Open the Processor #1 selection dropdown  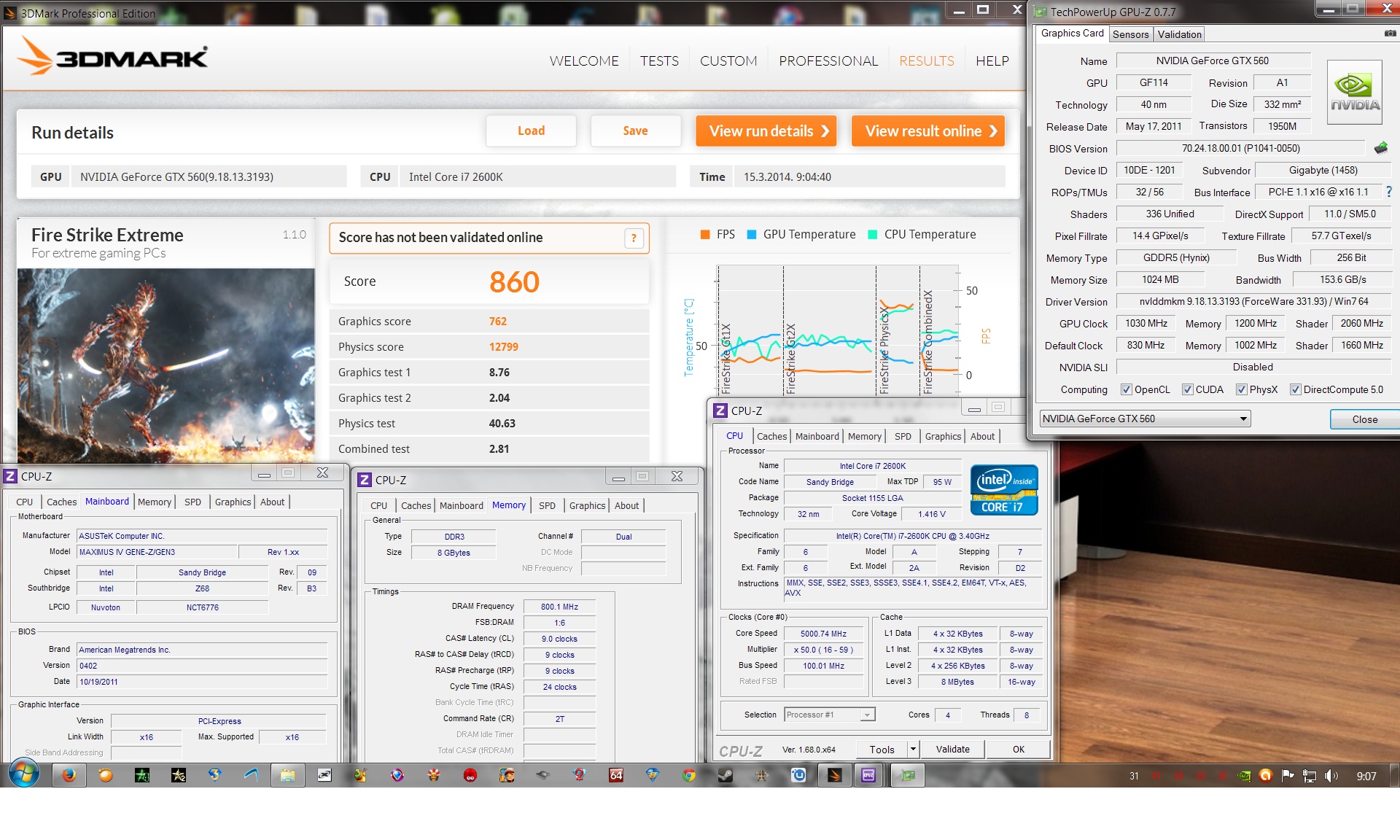click(x=830, y=715)
